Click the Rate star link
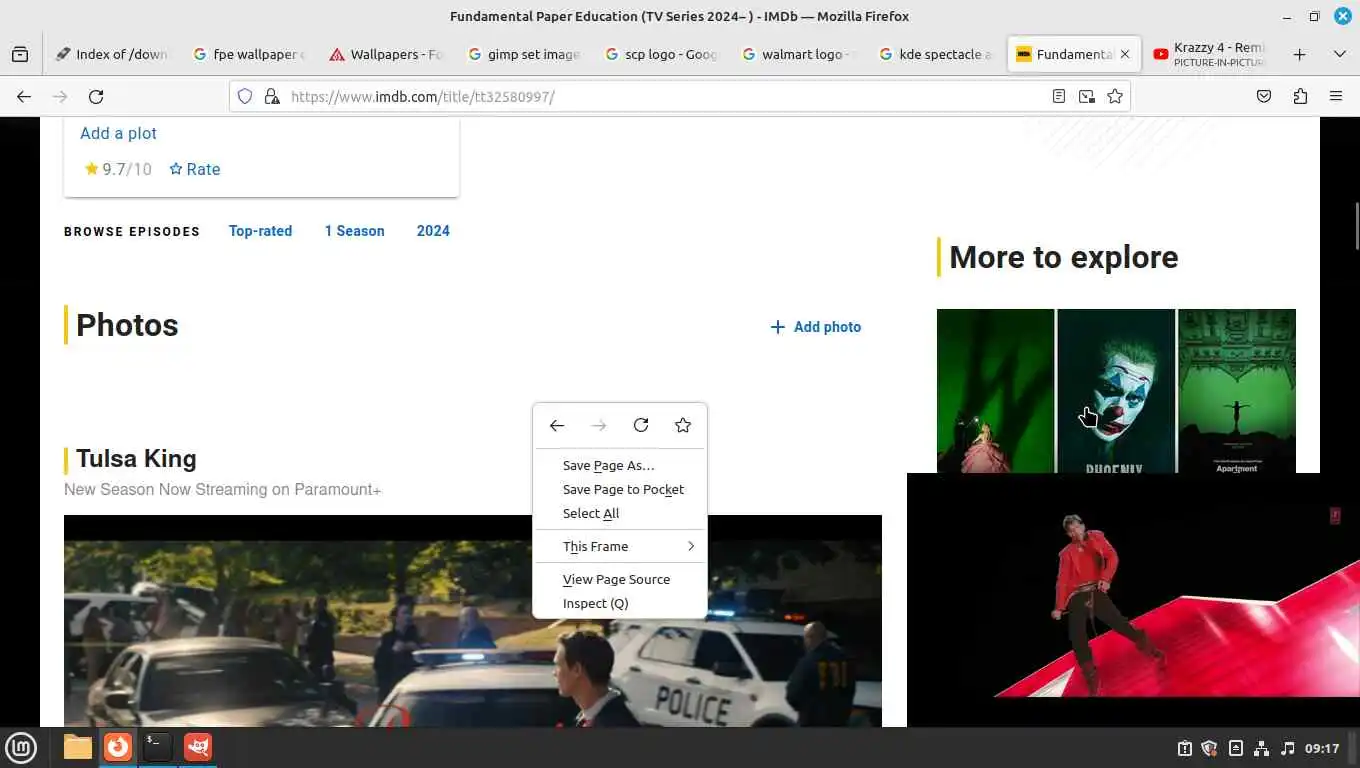Screen dimensions: 1360x768 (x=195, y=169)
